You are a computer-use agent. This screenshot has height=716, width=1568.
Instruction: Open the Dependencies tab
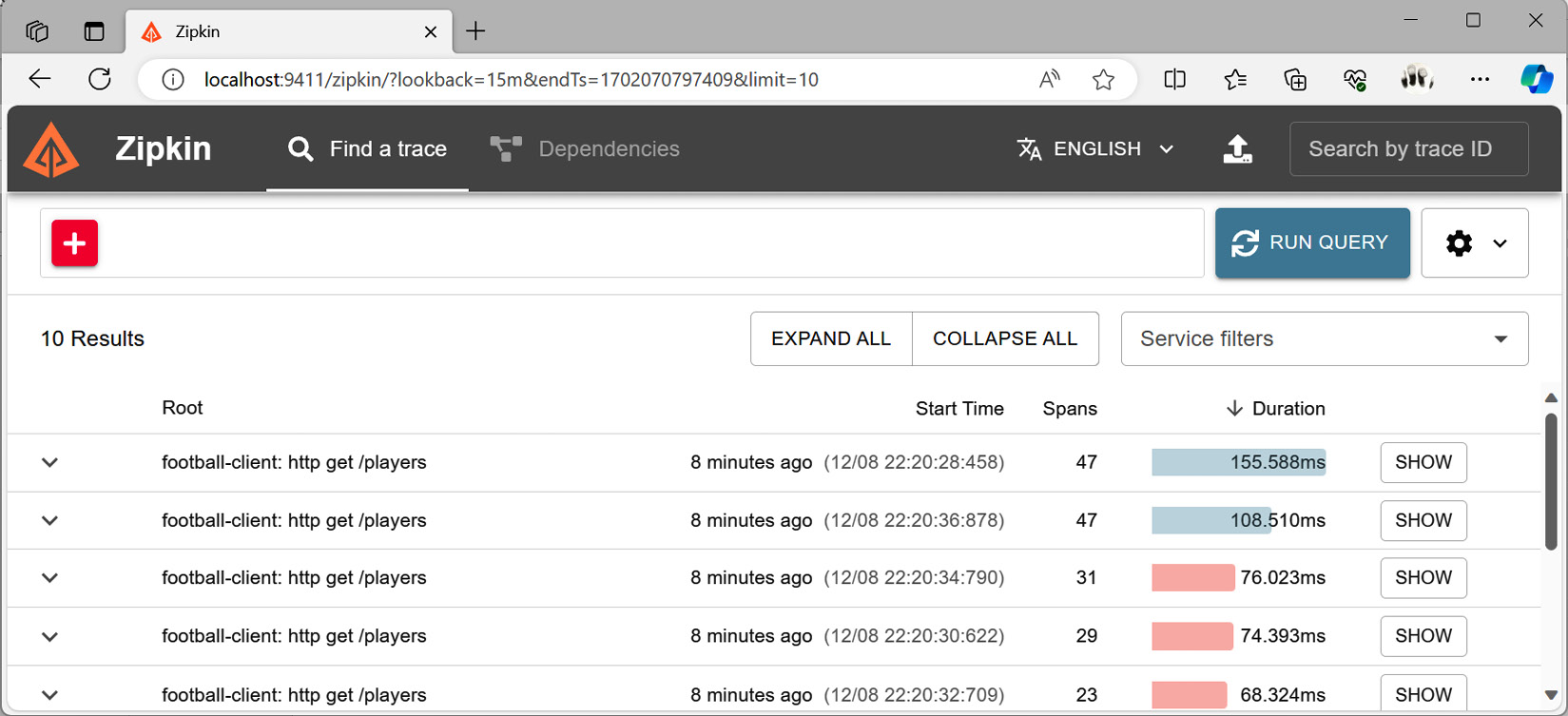[585, 149]
